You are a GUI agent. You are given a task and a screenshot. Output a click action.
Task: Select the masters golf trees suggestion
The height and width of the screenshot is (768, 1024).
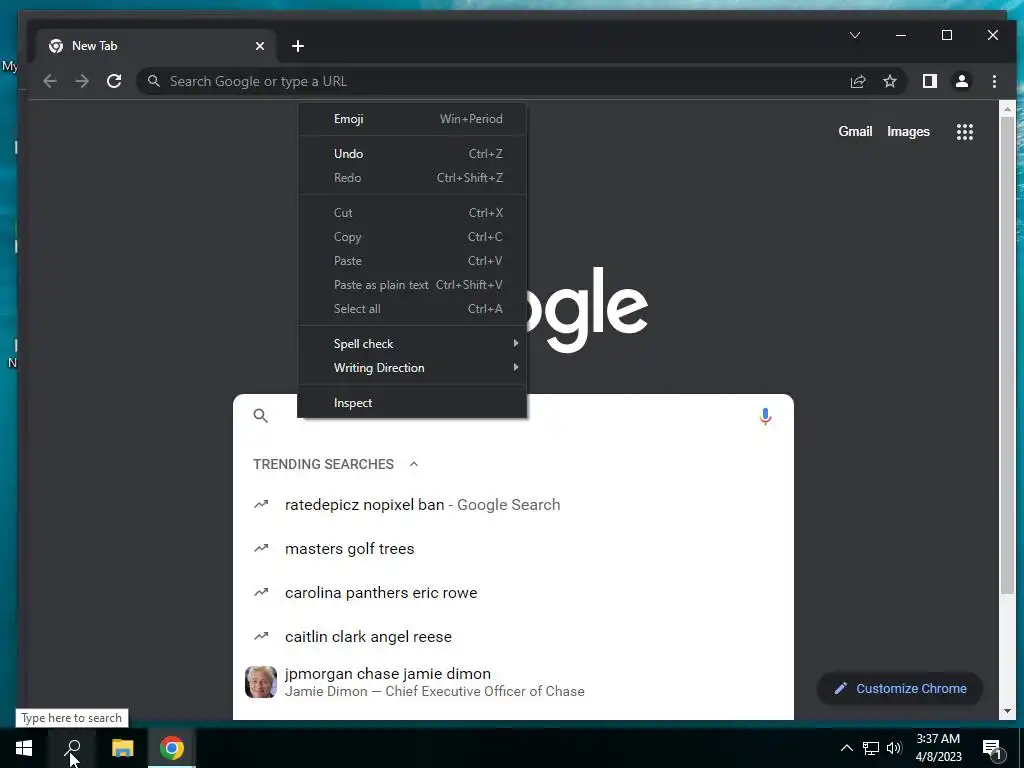coord(513,549)
